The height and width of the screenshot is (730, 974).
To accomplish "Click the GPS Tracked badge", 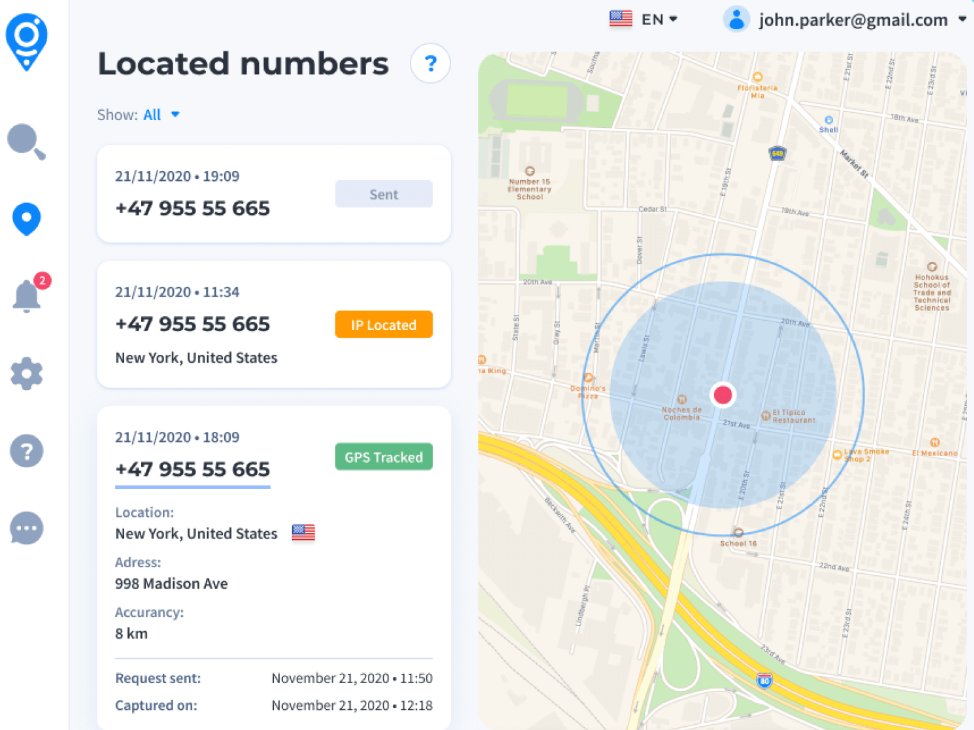I will pos(383,457).
